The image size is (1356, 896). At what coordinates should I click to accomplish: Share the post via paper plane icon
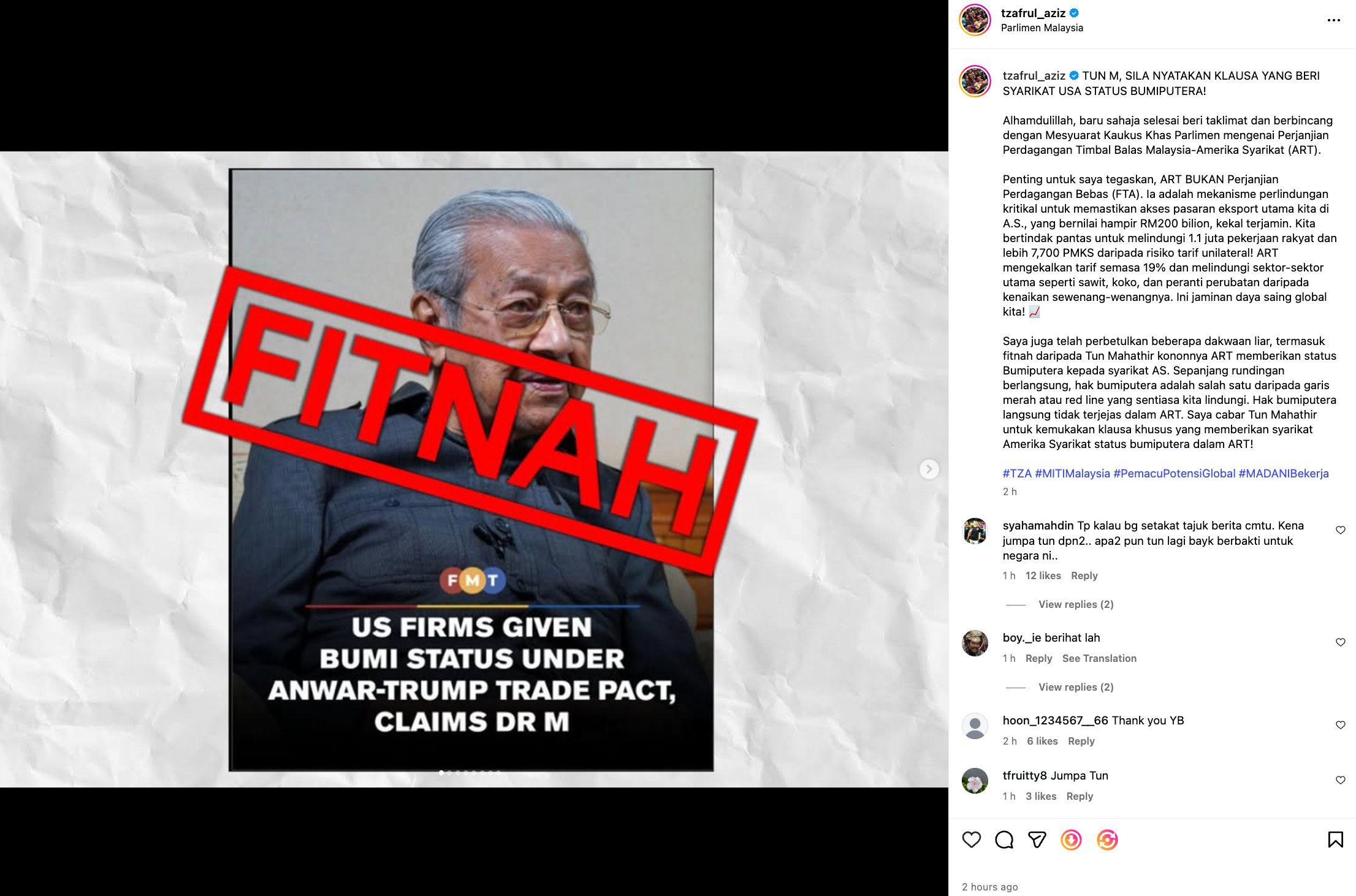(1037, 840)
